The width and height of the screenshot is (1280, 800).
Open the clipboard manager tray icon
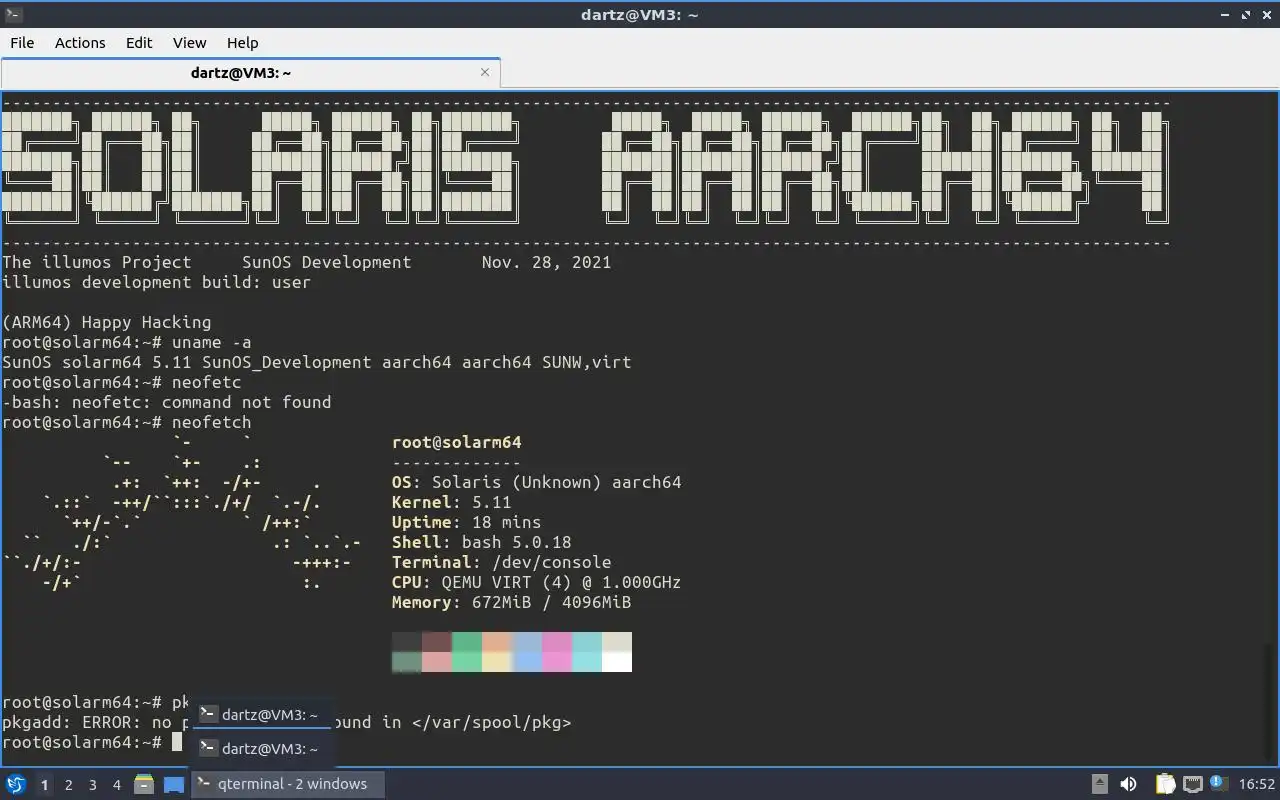pos(1165,784)
